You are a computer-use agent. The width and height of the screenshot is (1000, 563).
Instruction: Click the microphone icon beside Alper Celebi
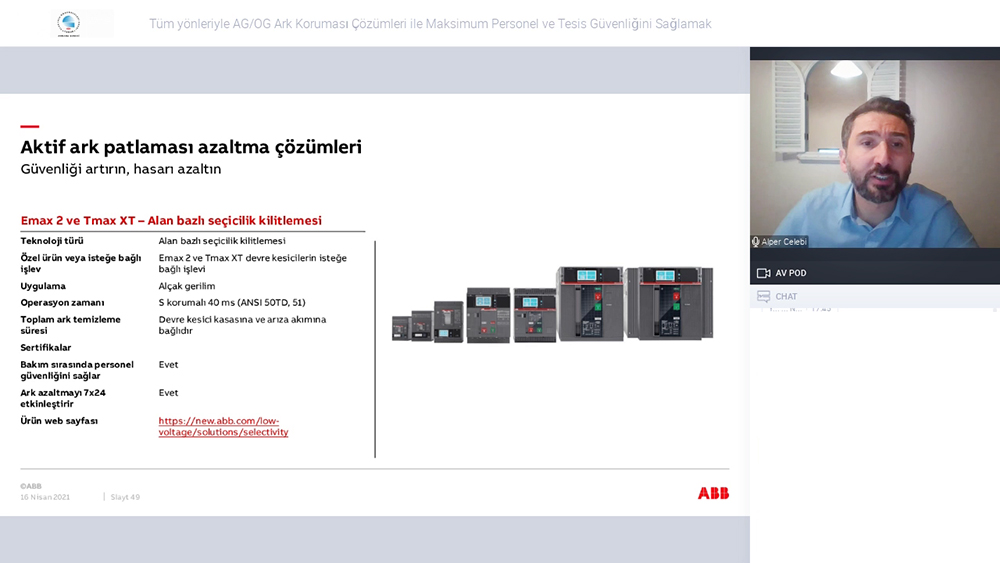756,242
